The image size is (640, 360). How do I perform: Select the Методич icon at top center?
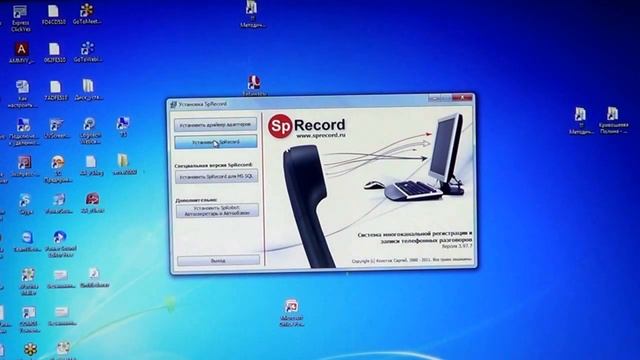252,14
